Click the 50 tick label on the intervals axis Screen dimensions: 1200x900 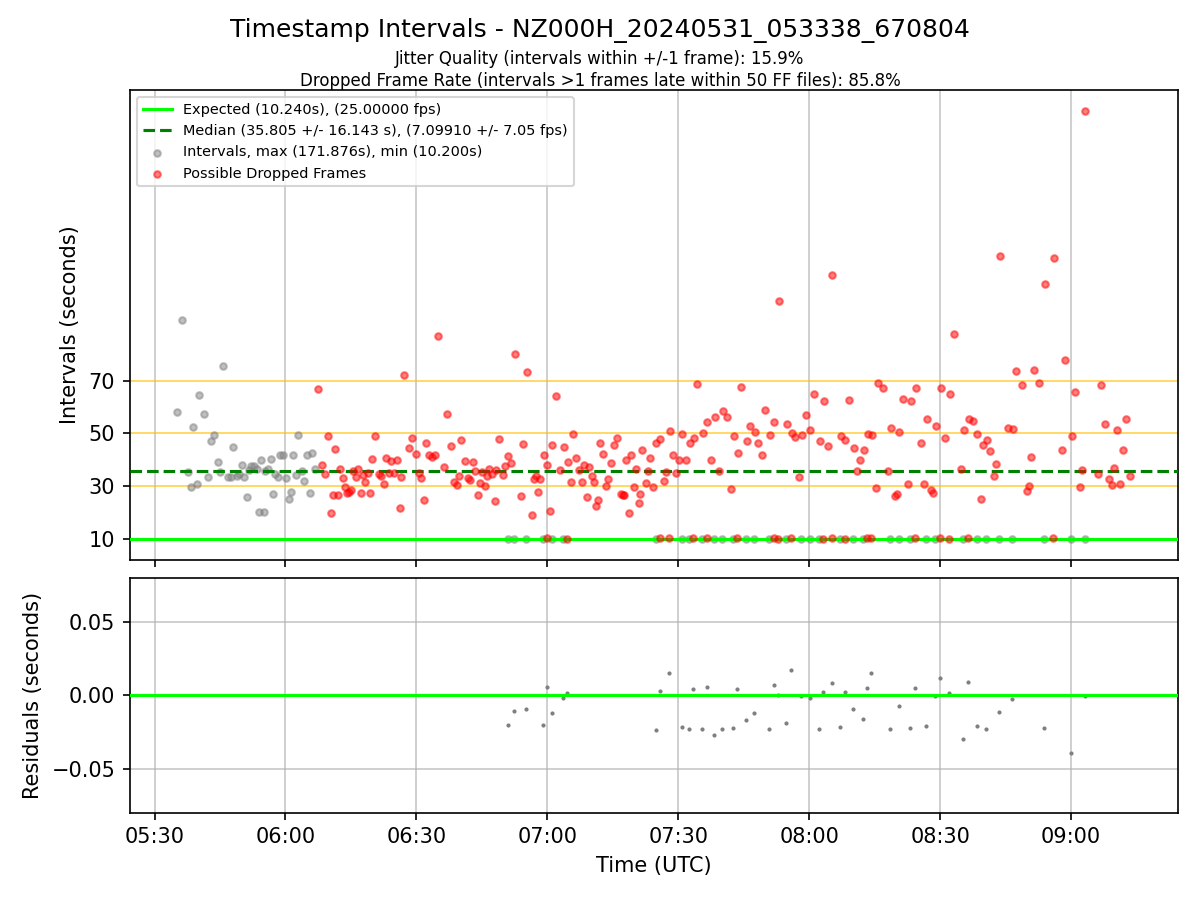pyautogui.click(x=104, y=433)
